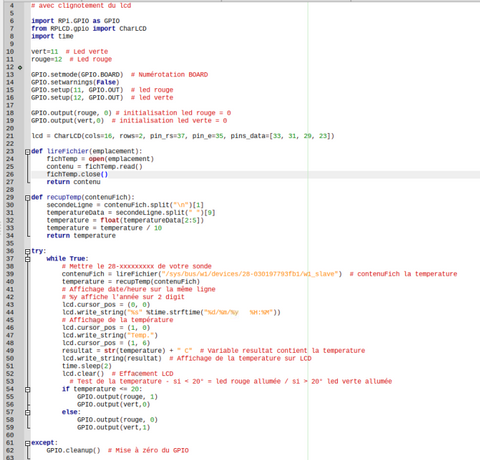The image size is (480, 460).
Task: Click 'time.sleep(2)' statement
Action: pyautogui.click(x=87, y=366)
